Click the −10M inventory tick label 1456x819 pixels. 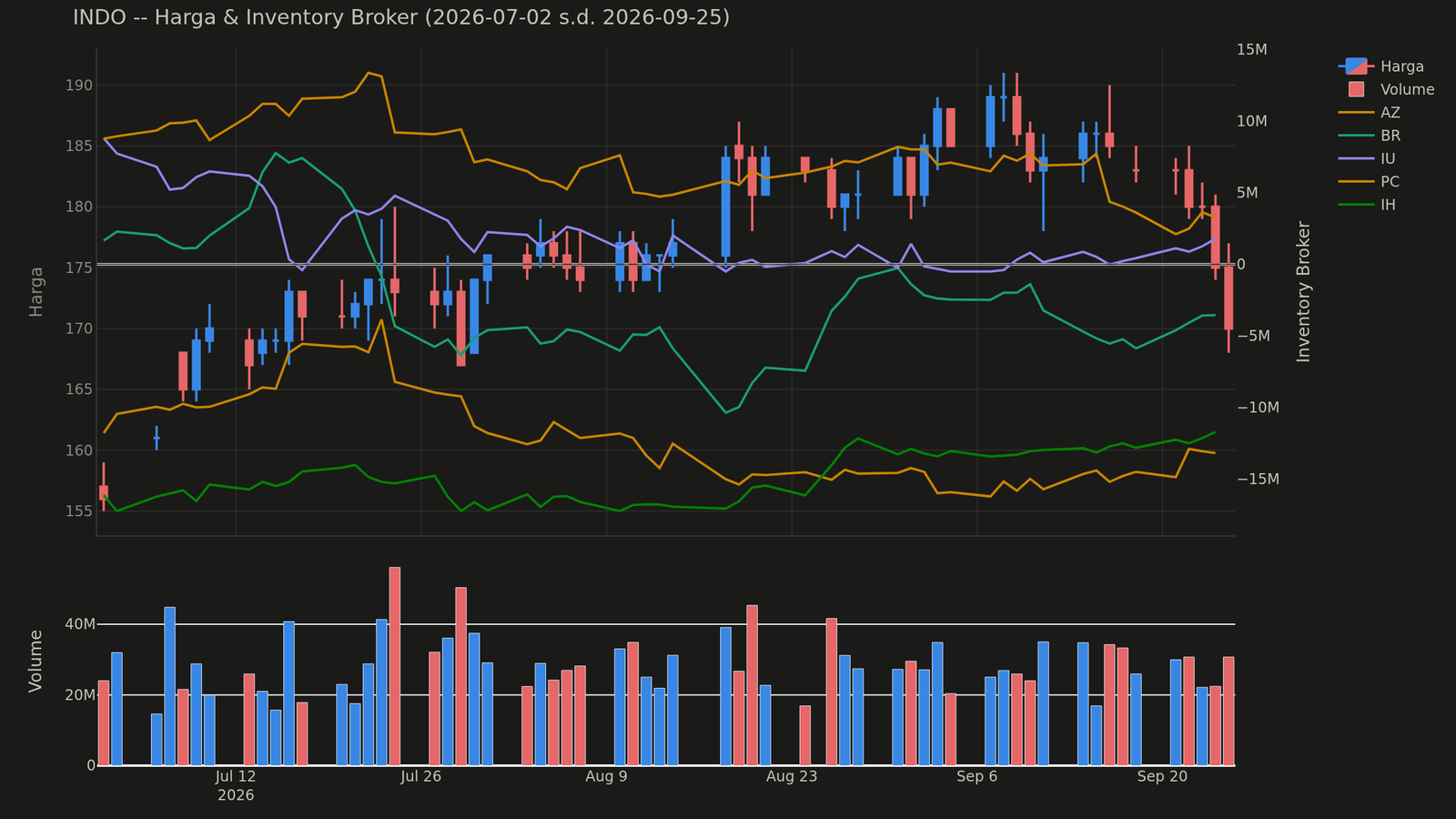1259,408
